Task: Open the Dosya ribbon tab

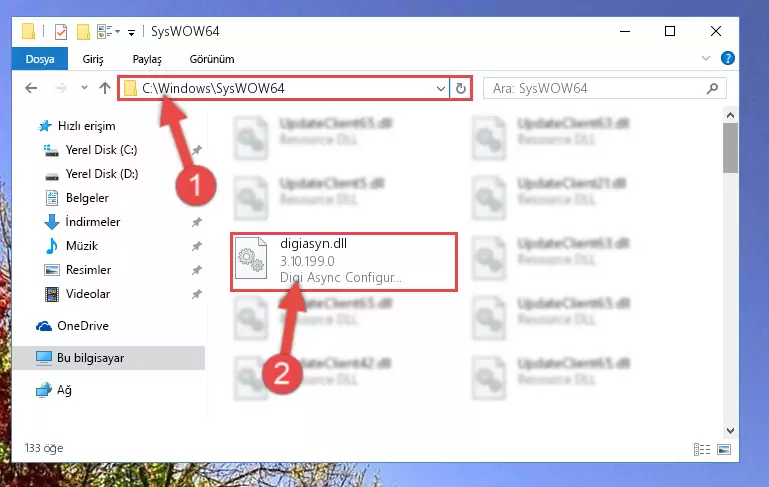Action: point(40,59)
